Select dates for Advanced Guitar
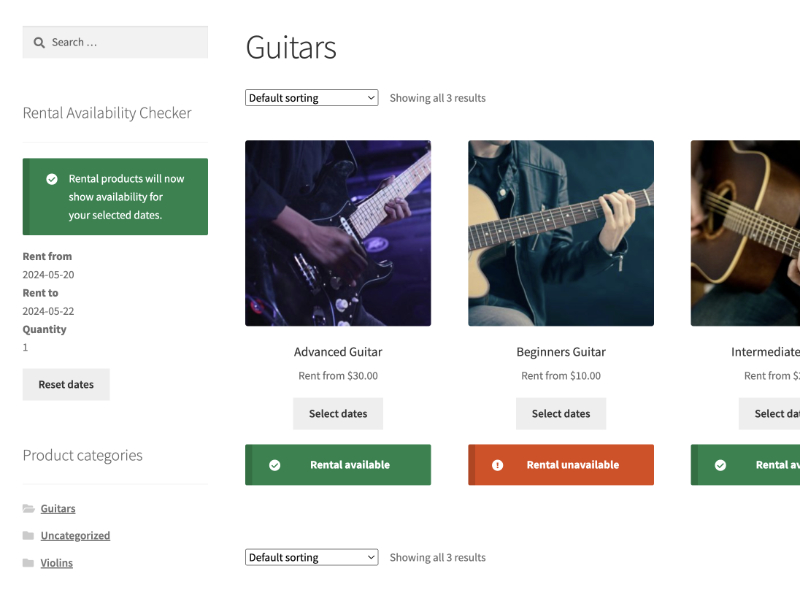This screenshot has height=600, width=800. pyautogui.click(x=338, y=414)
